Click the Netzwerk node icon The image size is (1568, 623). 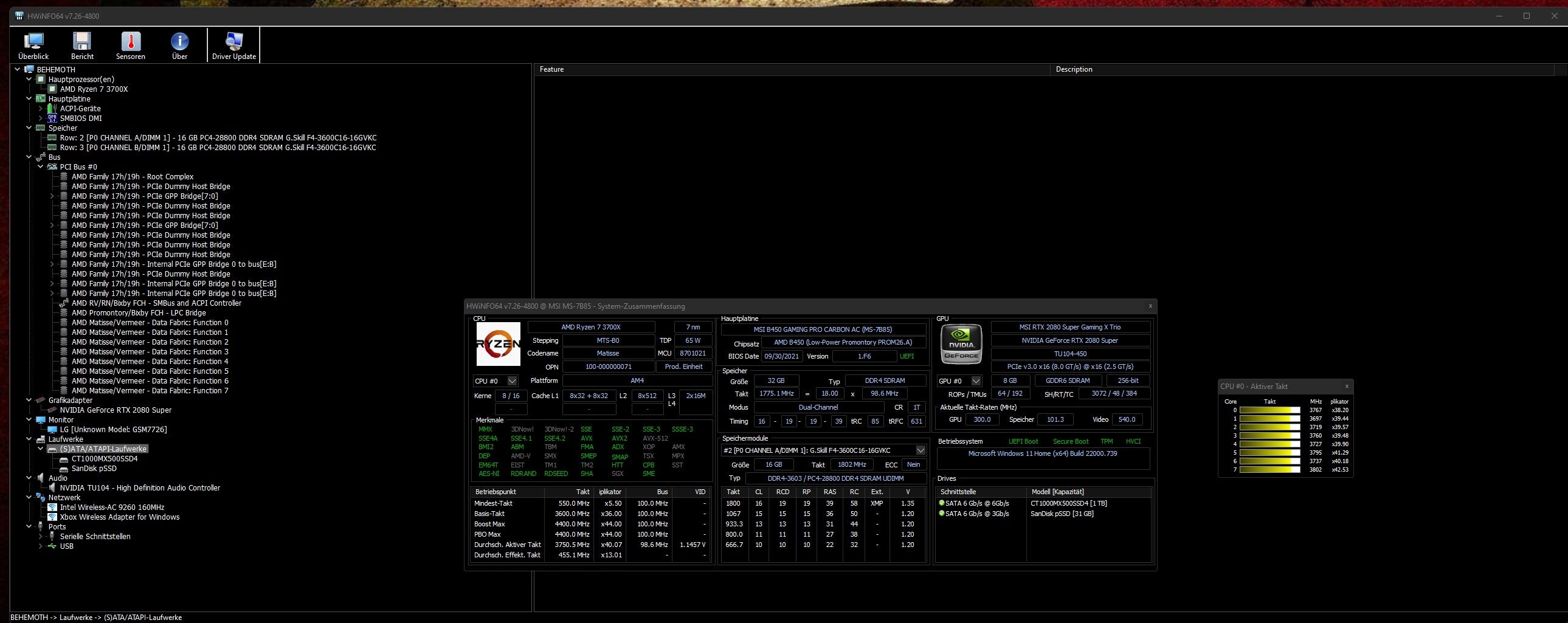click(x=41, y=498)
